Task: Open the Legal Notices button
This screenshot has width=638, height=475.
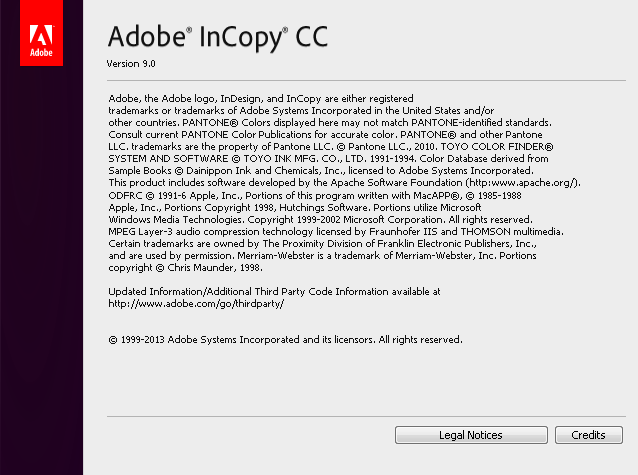Action: click(x=471, y=435)
